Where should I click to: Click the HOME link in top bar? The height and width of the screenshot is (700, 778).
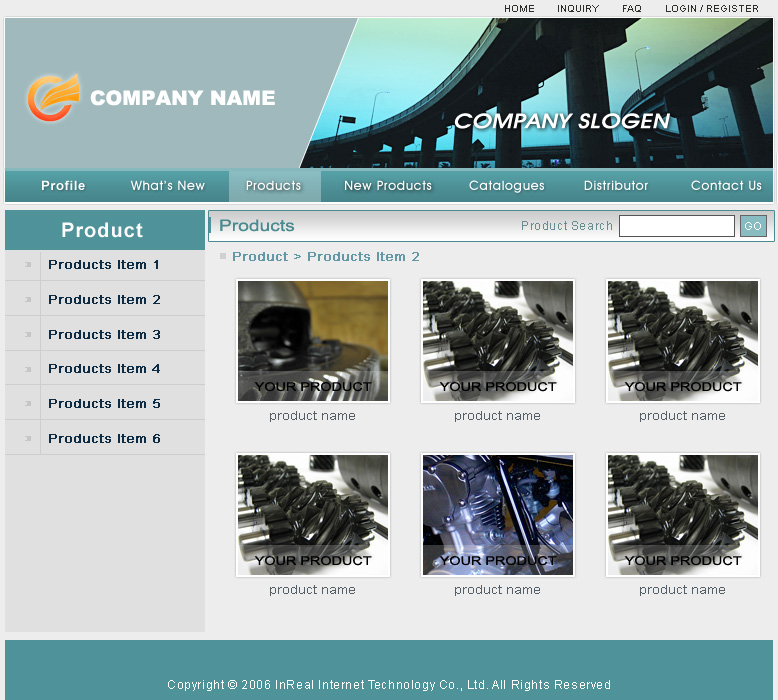pyautogui.click(x=519, y=9)
